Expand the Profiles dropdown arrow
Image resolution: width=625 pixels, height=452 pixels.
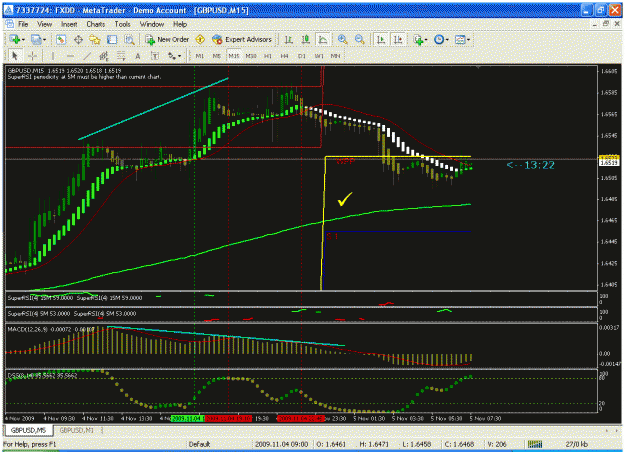[x=44, y=39]
